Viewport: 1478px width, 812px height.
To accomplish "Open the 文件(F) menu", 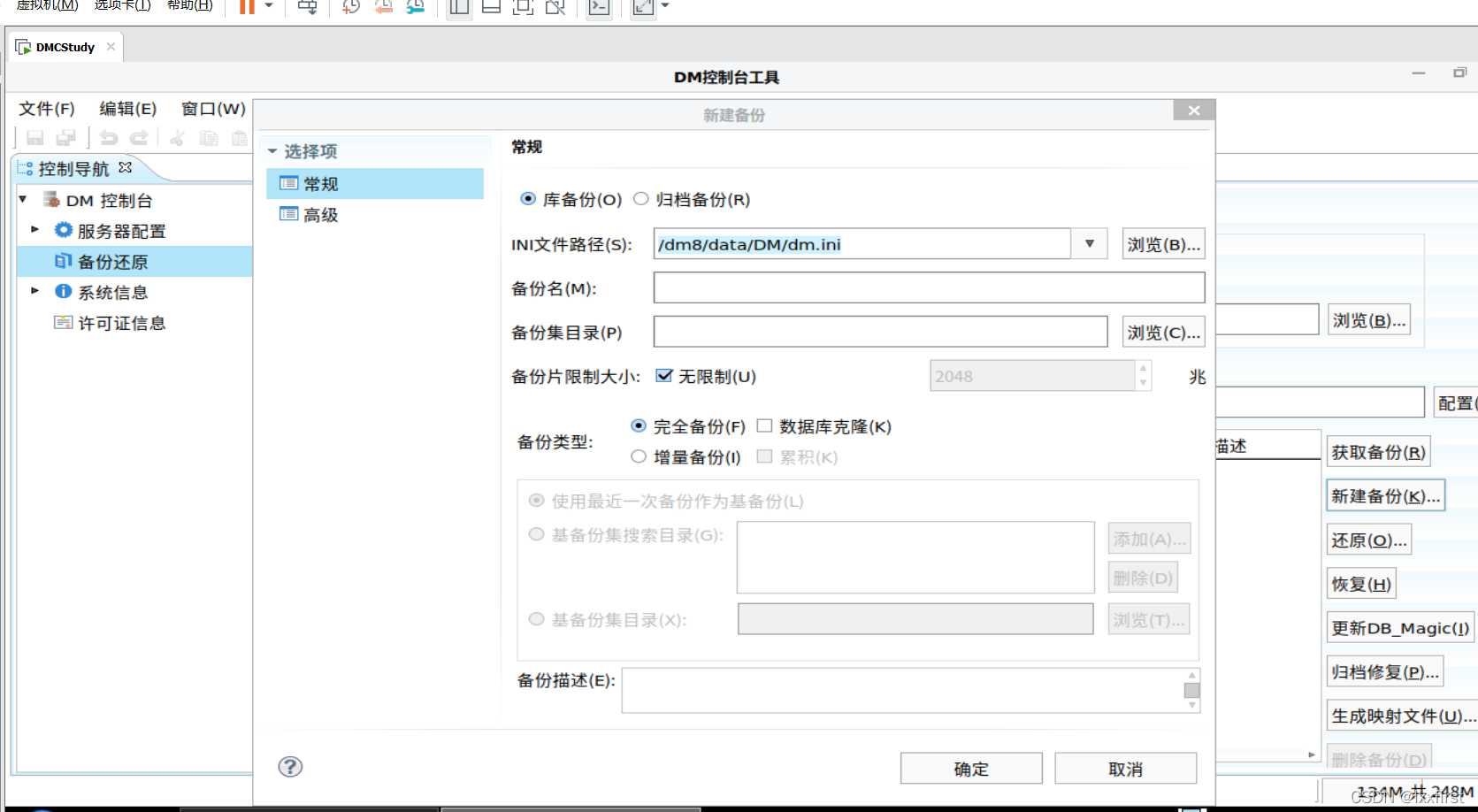I will click(47, 108).
